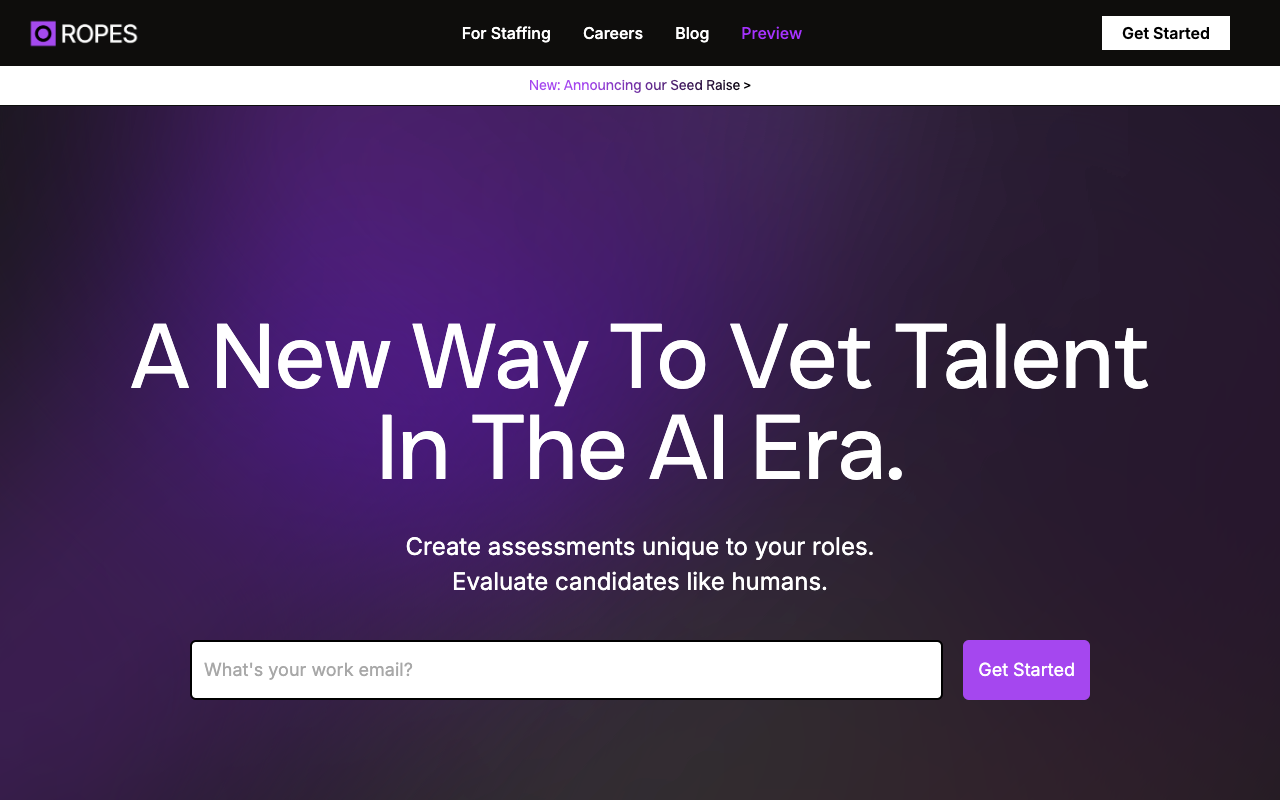Click the "What's your work email?" placeholder

tap(308, 670)
